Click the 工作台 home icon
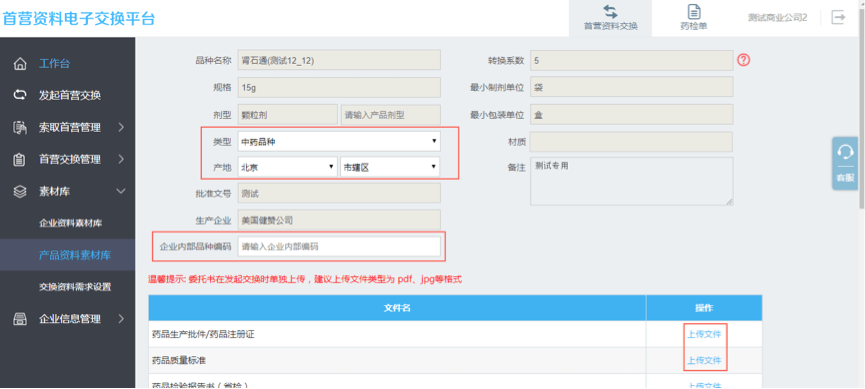The height and width of the screenshot is (389, 865). [x=20, y=63]
